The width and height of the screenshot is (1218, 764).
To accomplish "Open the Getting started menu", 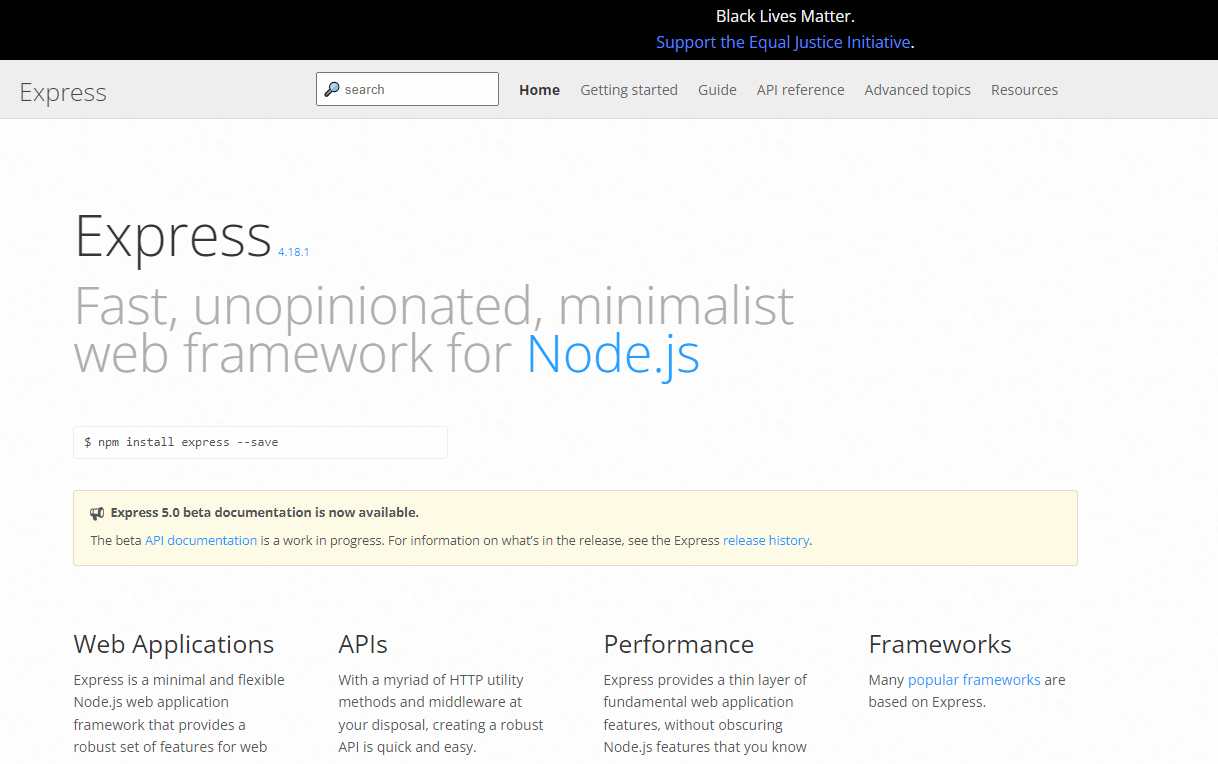I will [x=629, y=90].
